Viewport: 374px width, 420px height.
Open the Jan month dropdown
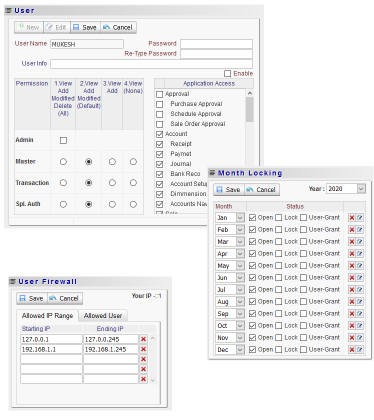[240, 218]
